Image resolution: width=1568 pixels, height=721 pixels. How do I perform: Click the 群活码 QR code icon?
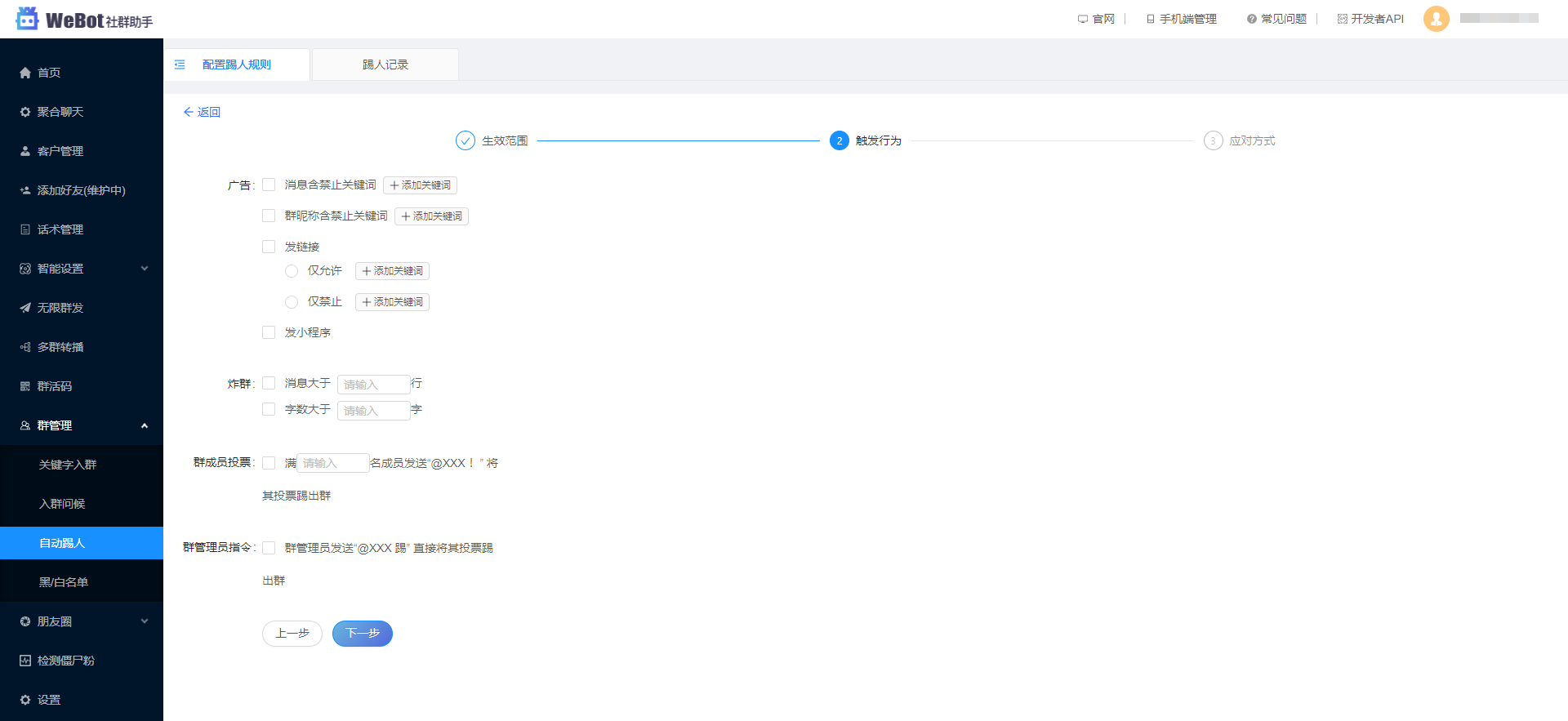click(x=25, y=386)
